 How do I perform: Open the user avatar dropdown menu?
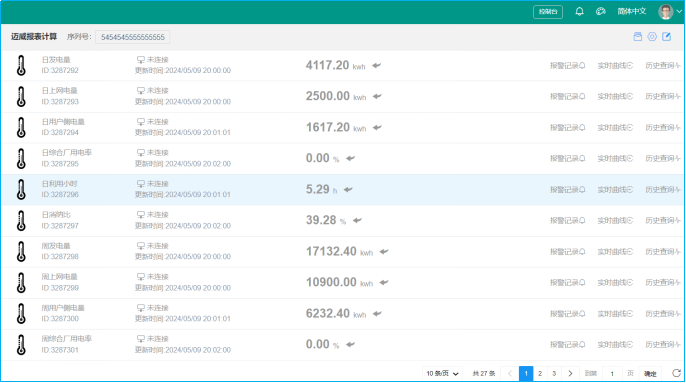(x=670, y=12)
